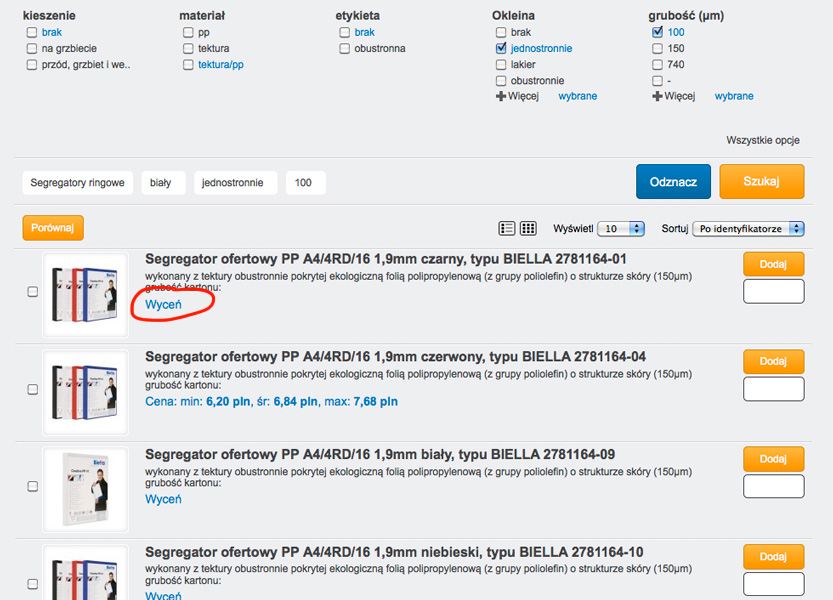Switch to list view icon
Screen dimensions: 833x600
click(x=507, y=229)
